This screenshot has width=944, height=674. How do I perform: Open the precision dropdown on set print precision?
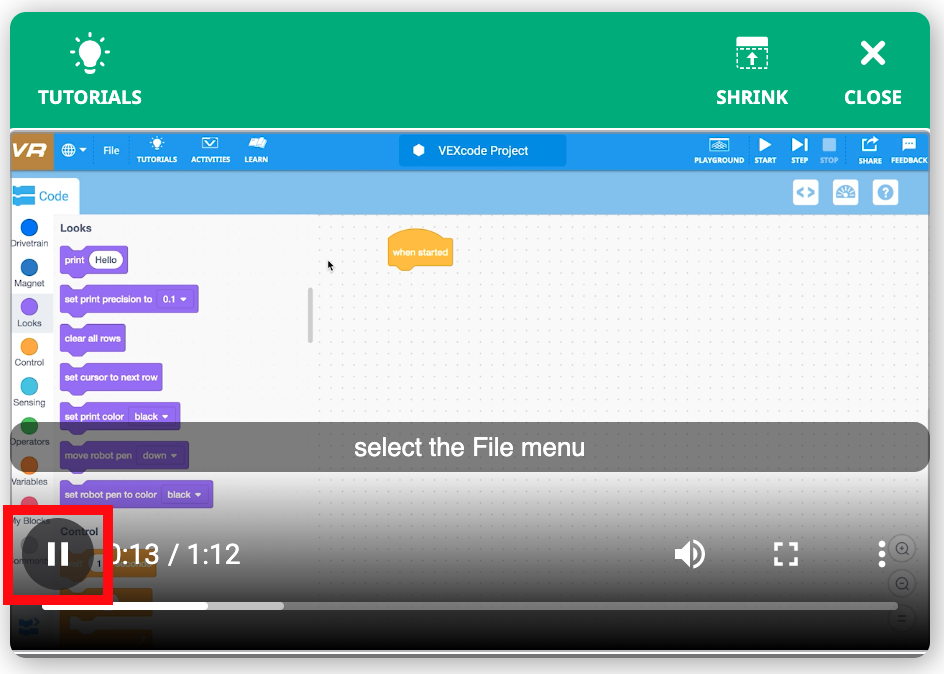(x=177, y=298)
